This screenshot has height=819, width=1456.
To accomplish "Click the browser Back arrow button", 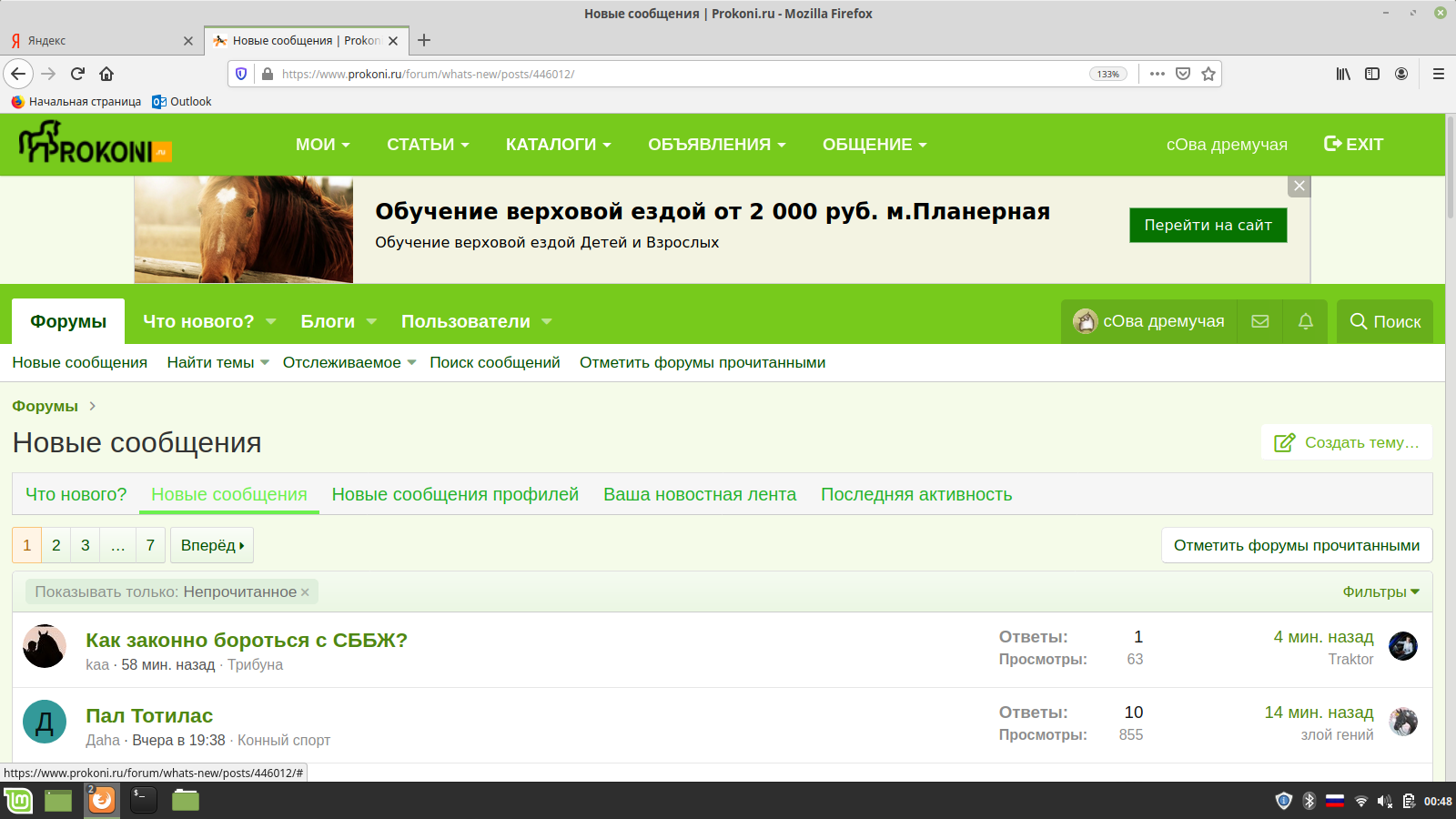I will click(x=18, y=74).
